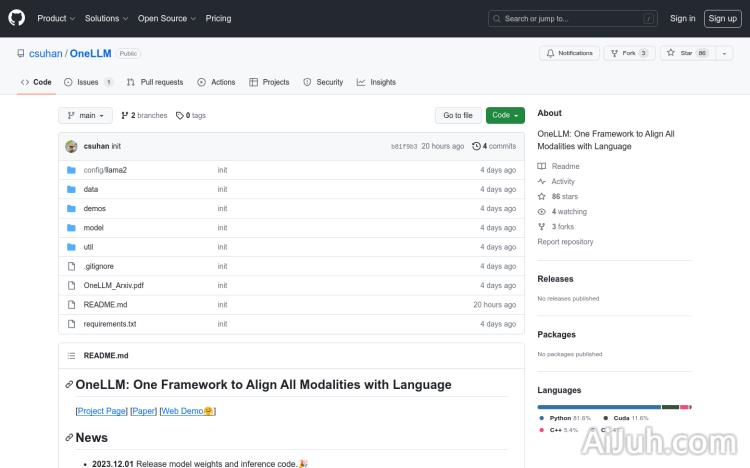
Task: Click the GitHub logo icon
Action: click(x=17, y=18)
